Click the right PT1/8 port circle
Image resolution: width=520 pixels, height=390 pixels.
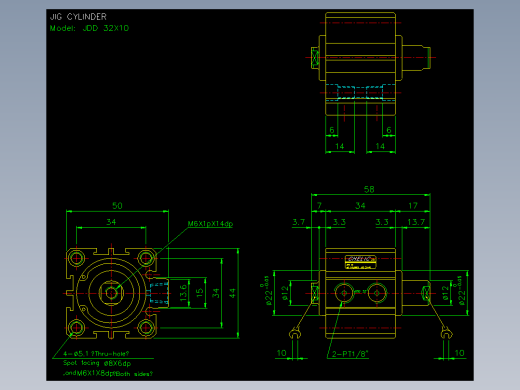[x=377, y=293]
